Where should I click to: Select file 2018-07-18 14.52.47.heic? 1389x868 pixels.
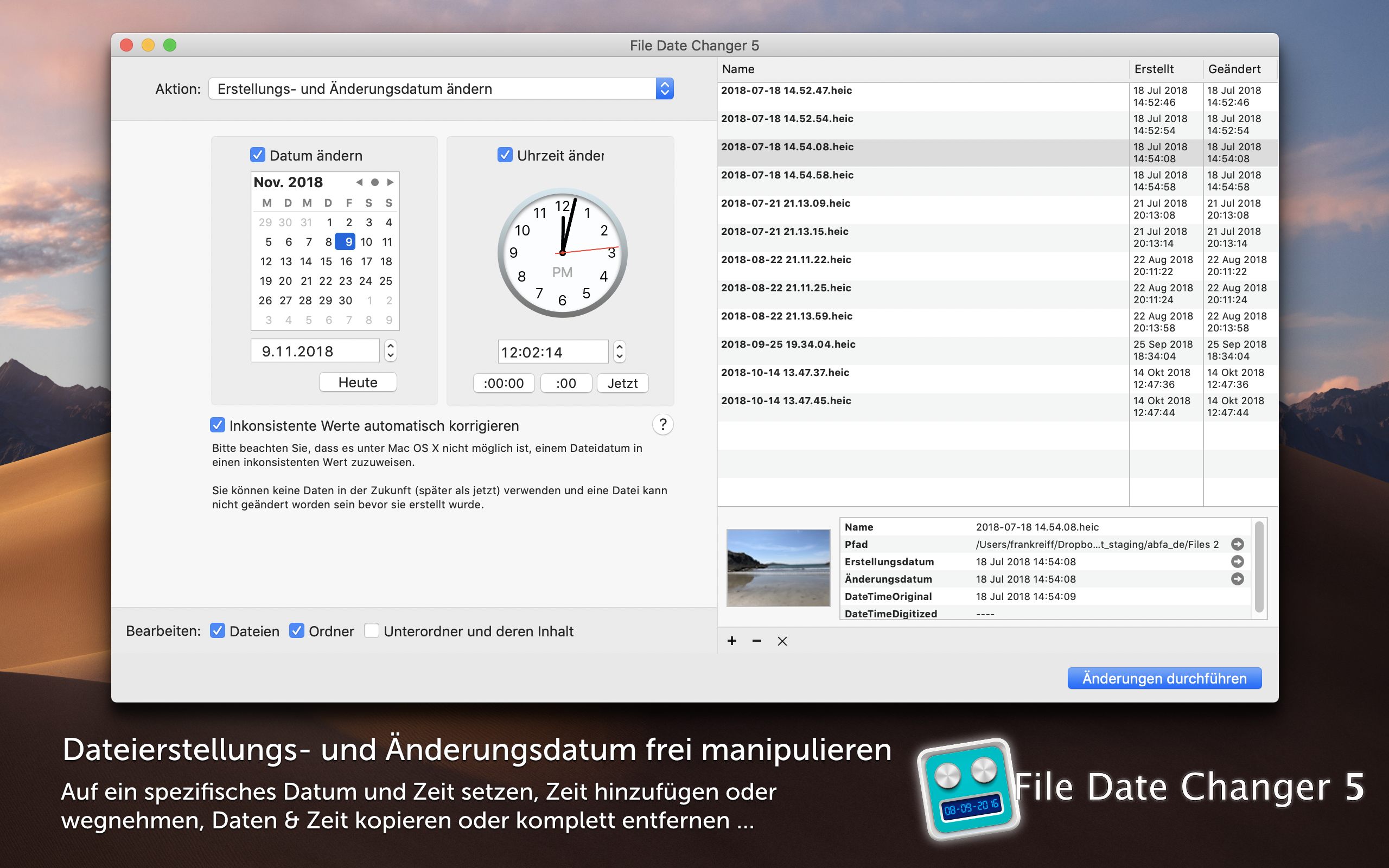click(997, 97)
